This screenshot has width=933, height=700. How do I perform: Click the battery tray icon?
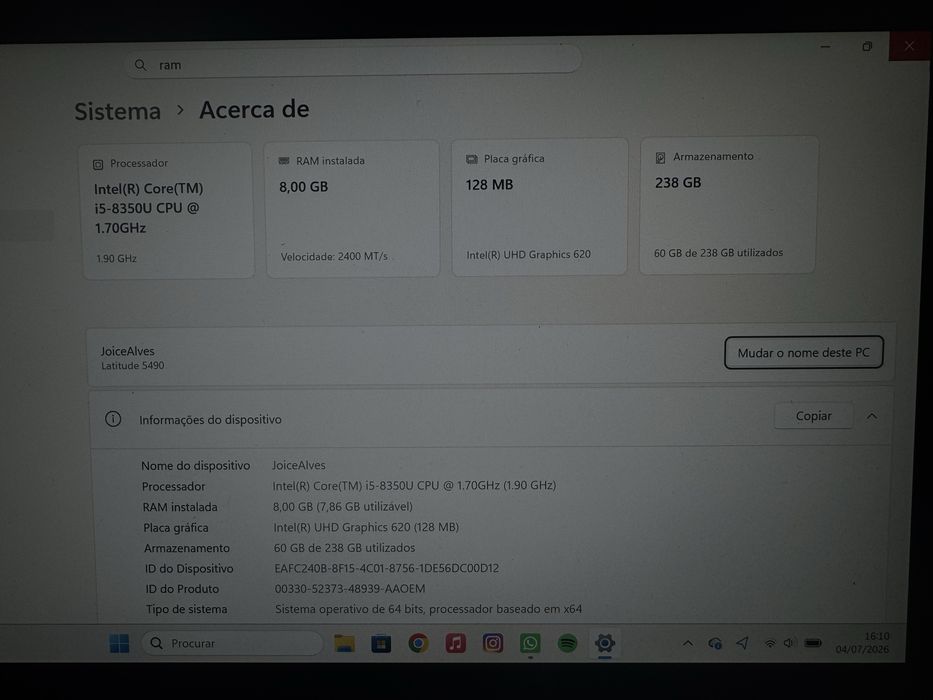(x=813, y=643)
